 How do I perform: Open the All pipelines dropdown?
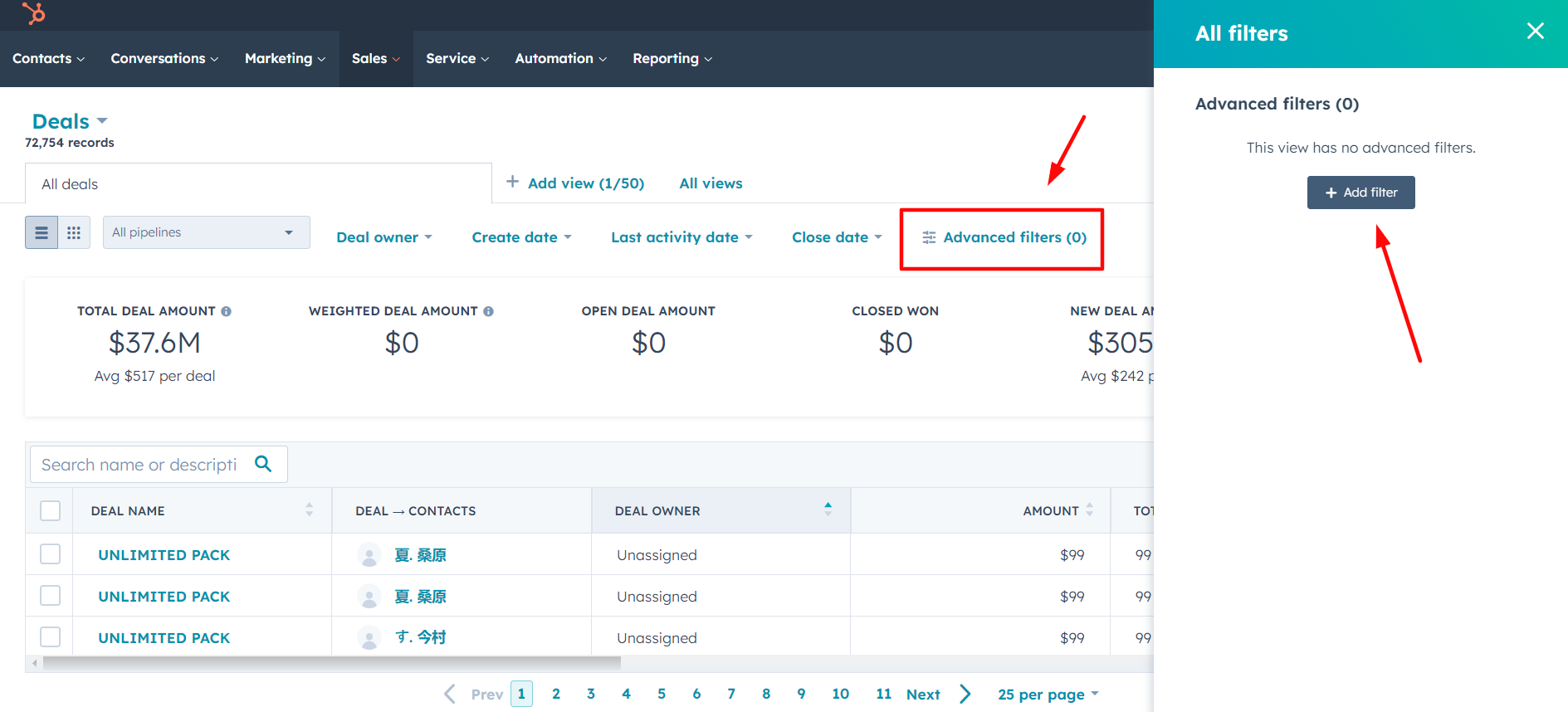coord(206,232)
